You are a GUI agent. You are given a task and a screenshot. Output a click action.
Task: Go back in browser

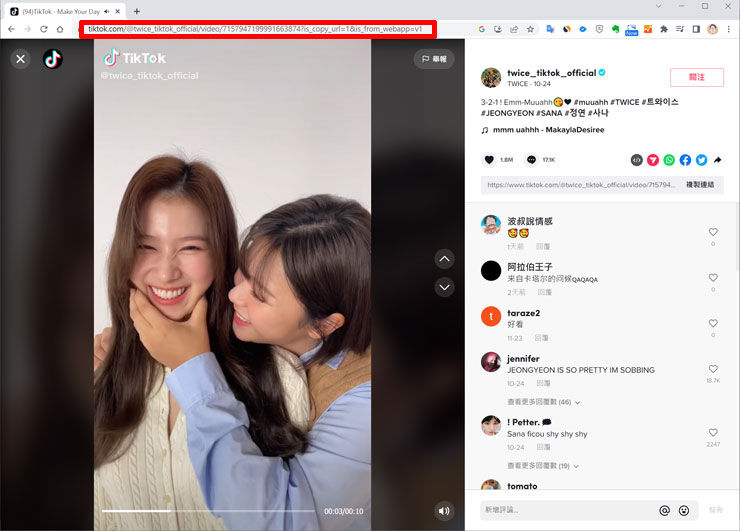[11, 29]
